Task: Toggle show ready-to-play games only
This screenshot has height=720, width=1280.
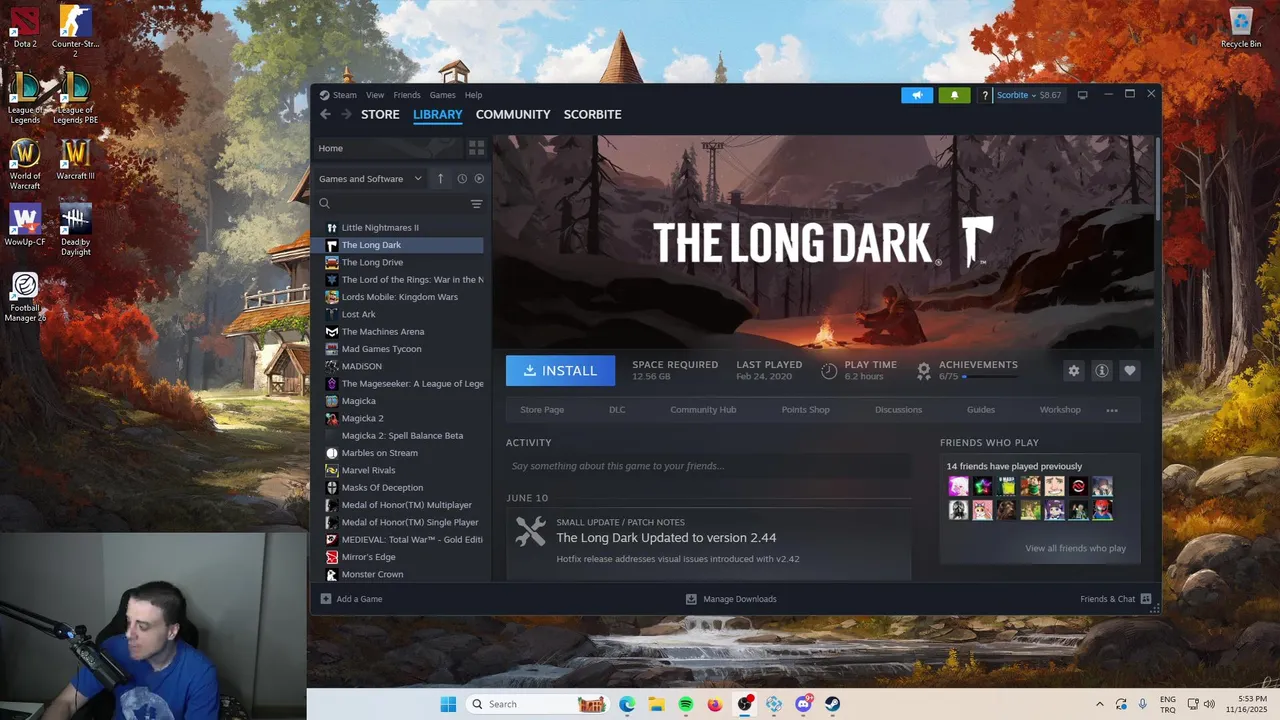Action: 479,179
